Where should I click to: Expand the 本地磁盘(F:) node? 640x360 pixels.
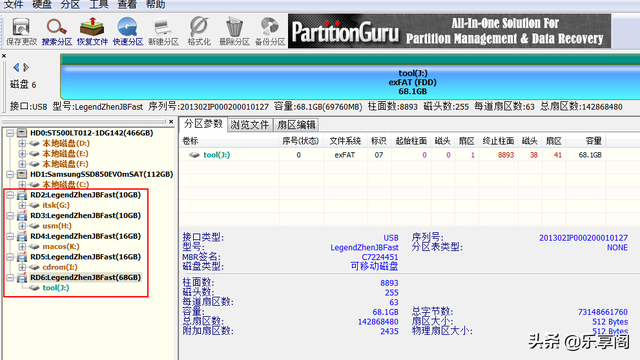coord(22,164)
